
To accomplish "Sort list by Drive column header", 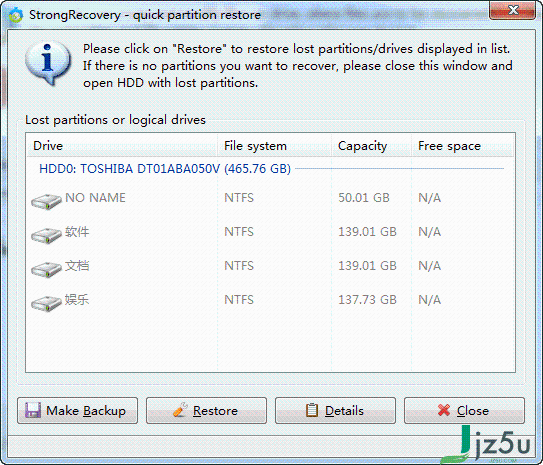I will pos(122,146).
